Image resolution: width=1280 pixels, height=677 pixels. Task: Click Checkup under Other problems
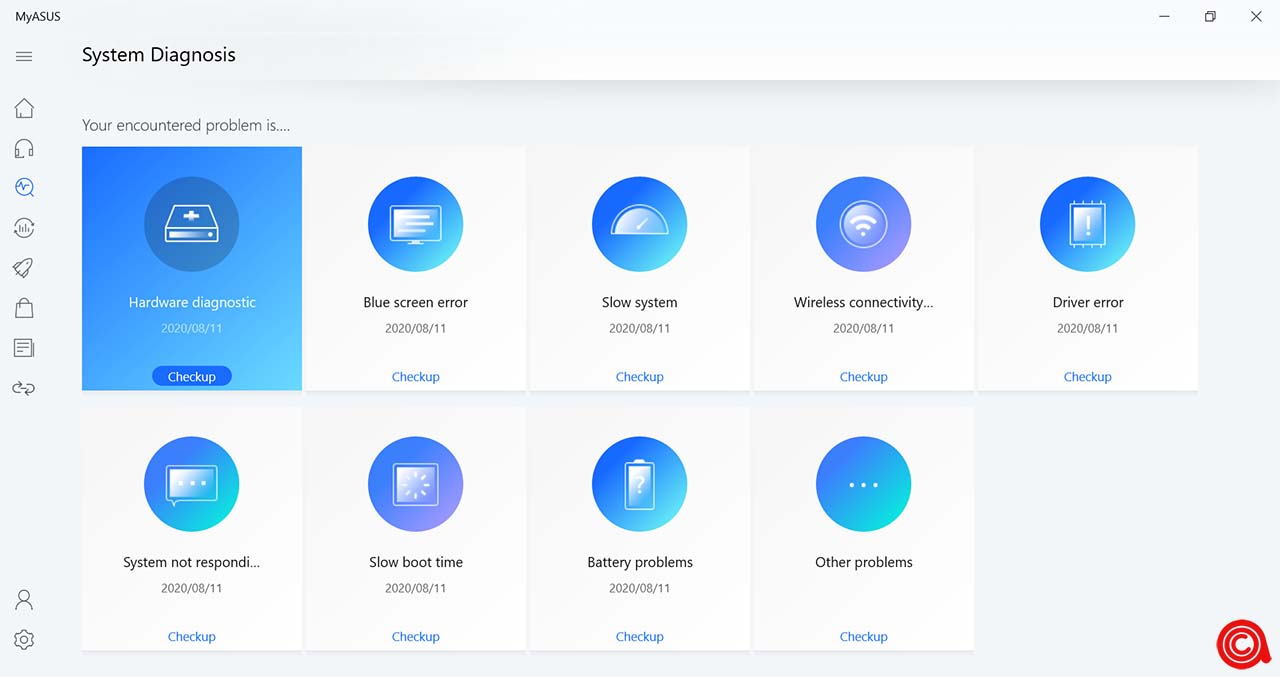click(x=863, y=637)
